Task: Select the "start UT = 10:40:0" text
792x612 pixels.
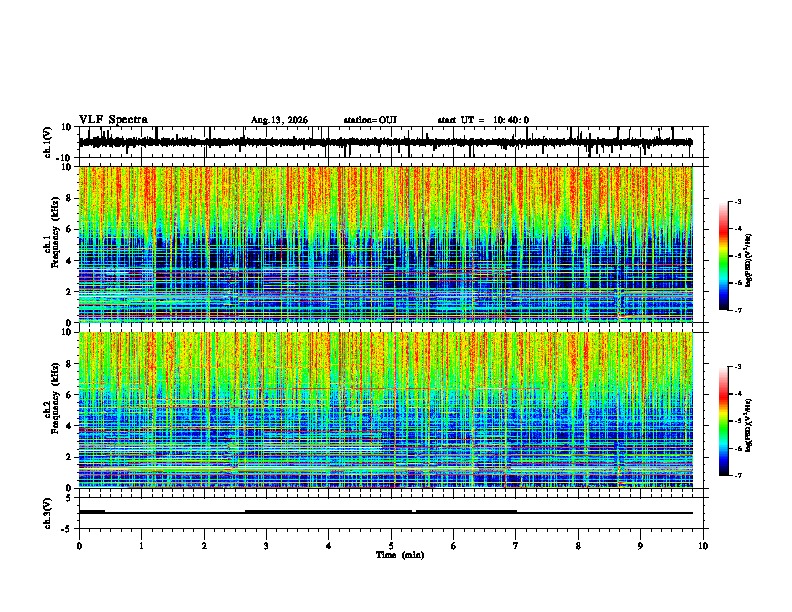Action: [483, 120]
